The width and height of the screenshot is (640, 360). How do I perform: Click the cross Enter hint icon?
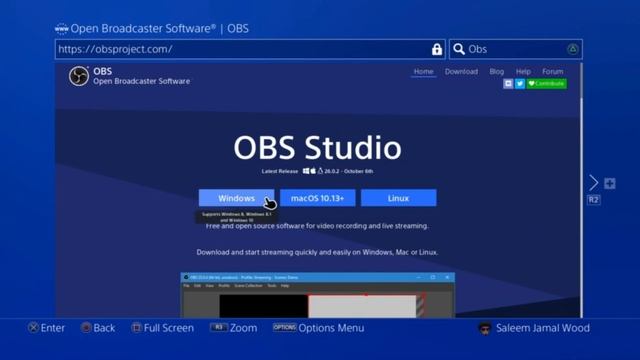(x=33, y=328)
